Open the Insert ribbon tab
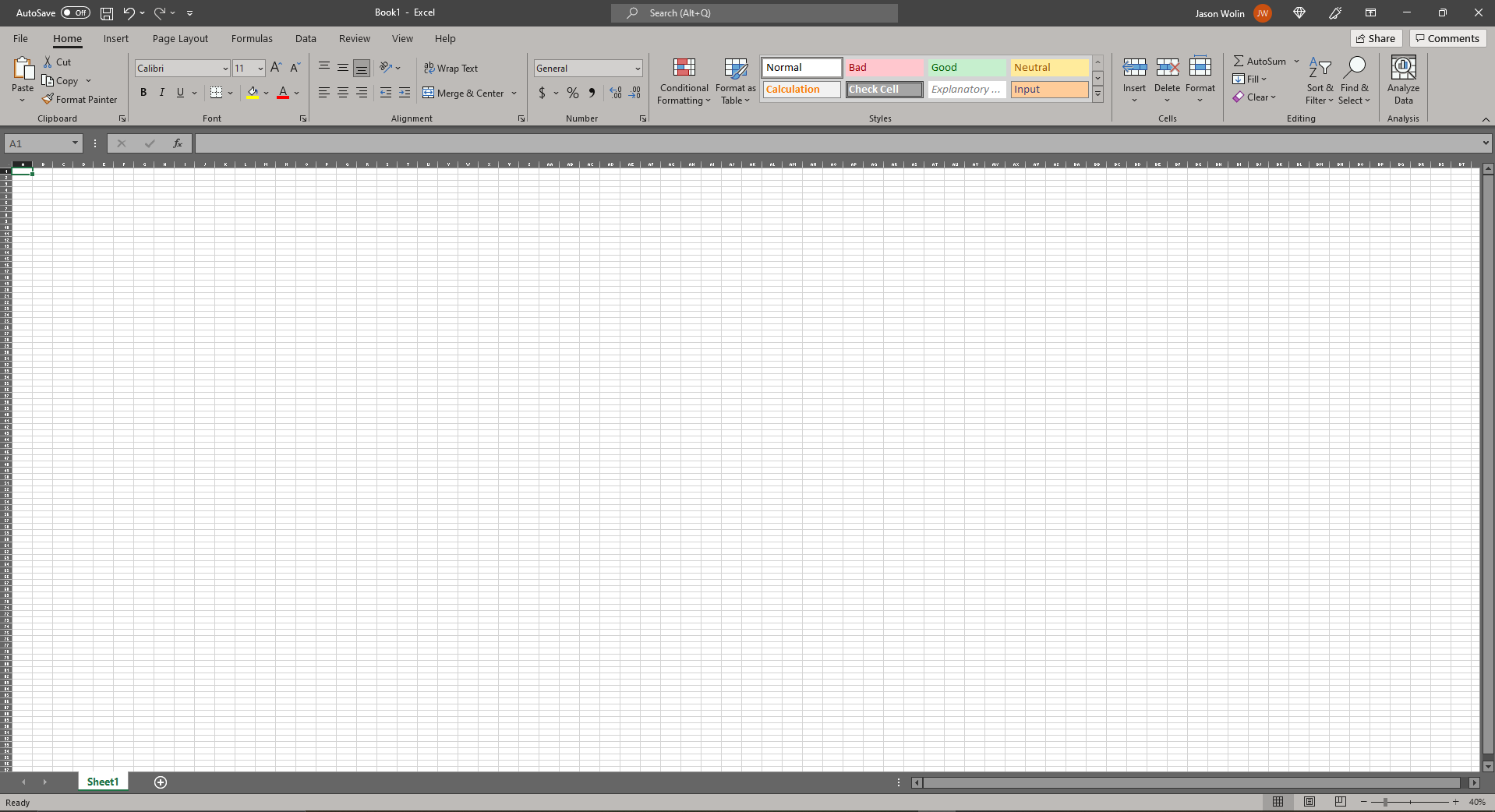 click(116, 38)
